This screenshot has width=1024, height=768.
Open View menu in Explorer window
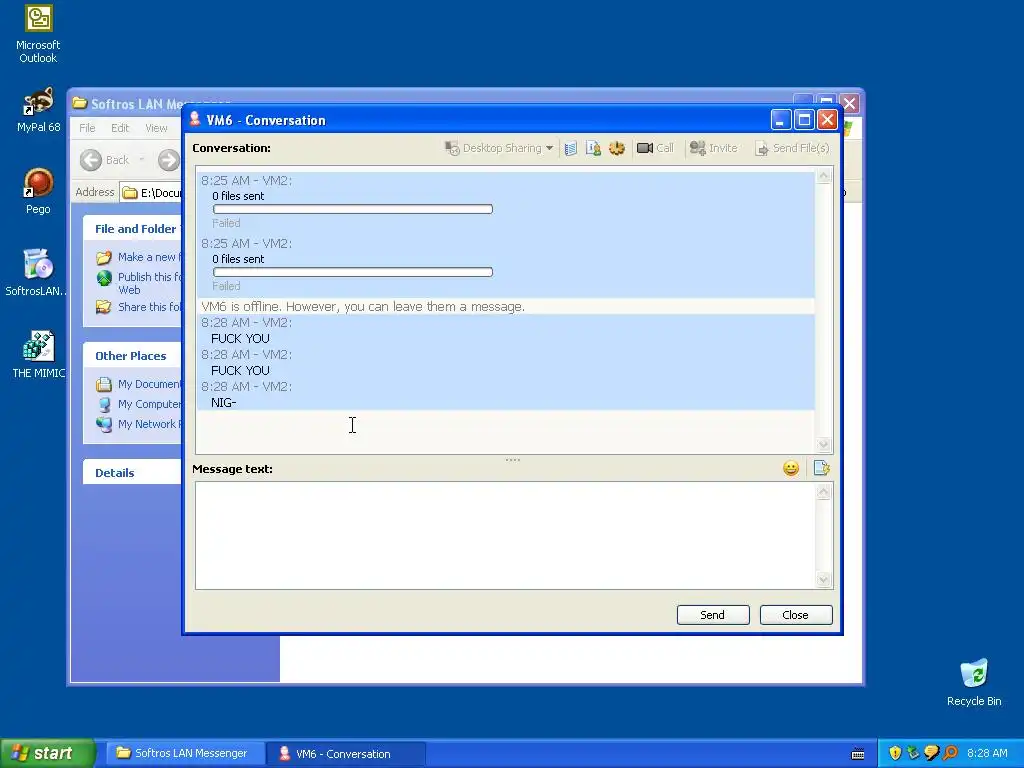point(156,128)
